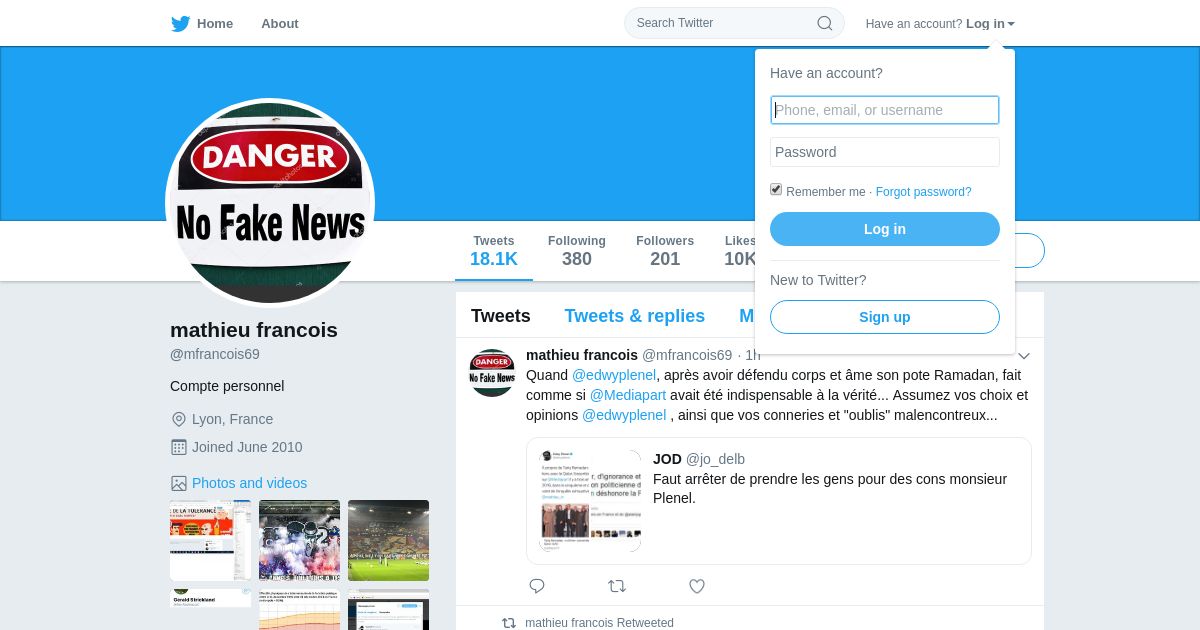Open the Following 380 tab
Viewport: 1200px width, 630px height.
pyautogui.click(x=577, y=251)
